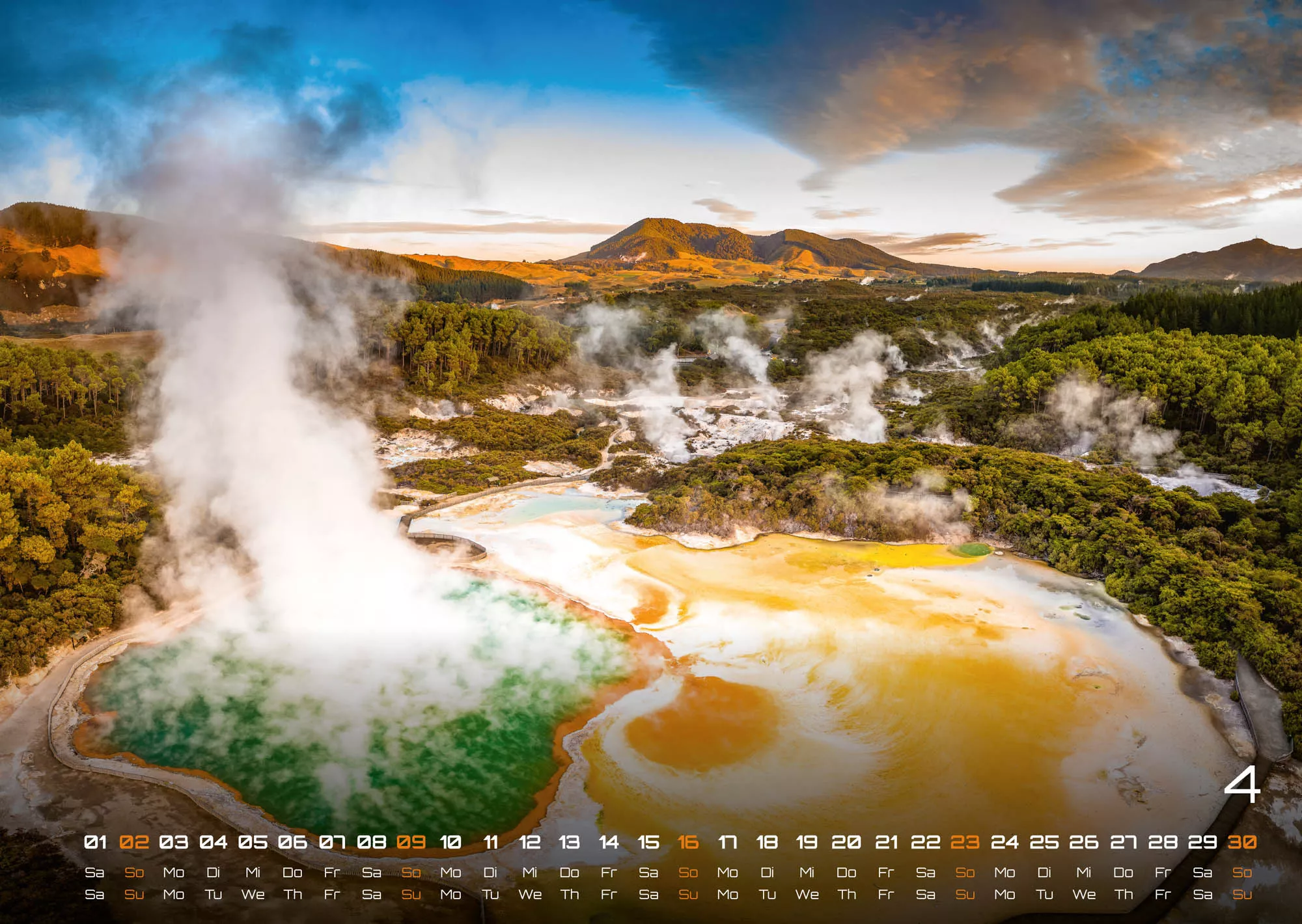Select date 27 in the date row
This screenshot has width=1302, height=924.
tap(1124, 843)
